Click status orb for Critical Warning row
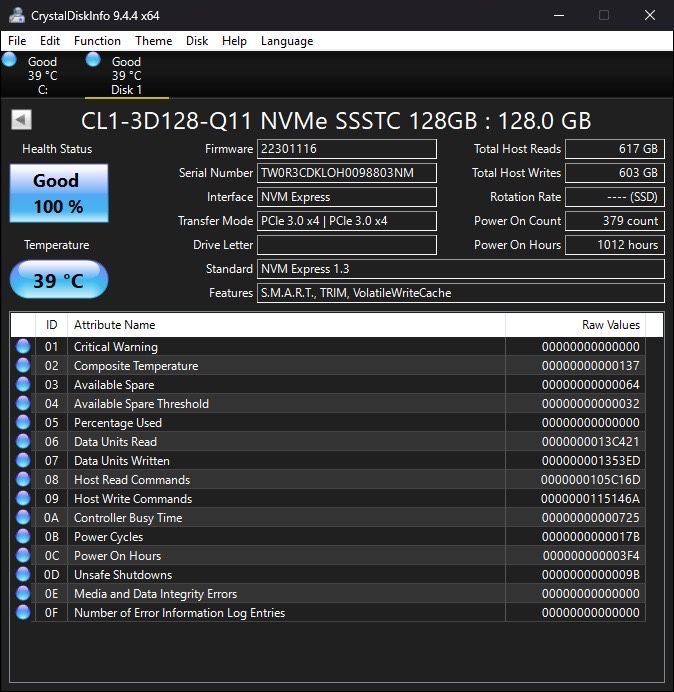Image resolution: width=674 pixels, height=692 pixels. pyautogui.click(x=23, y=346)
